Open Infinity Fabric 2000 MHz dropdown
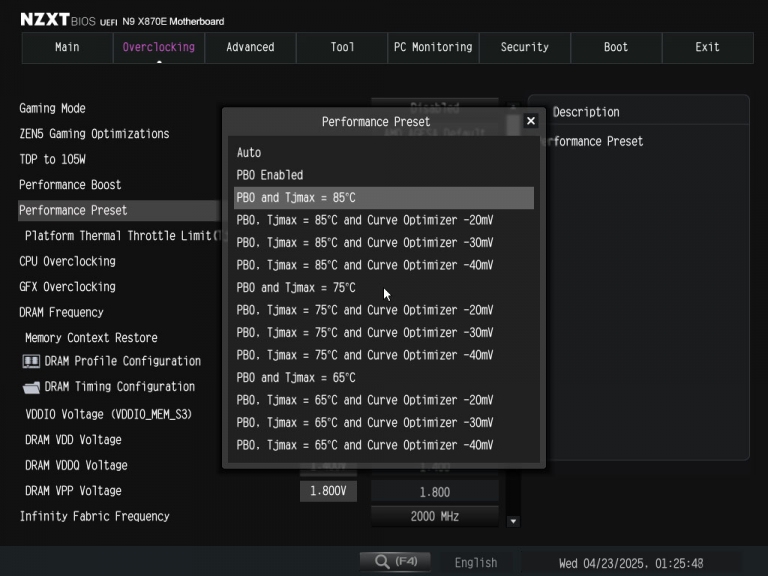The image size is (768, 576). [435, 516]
